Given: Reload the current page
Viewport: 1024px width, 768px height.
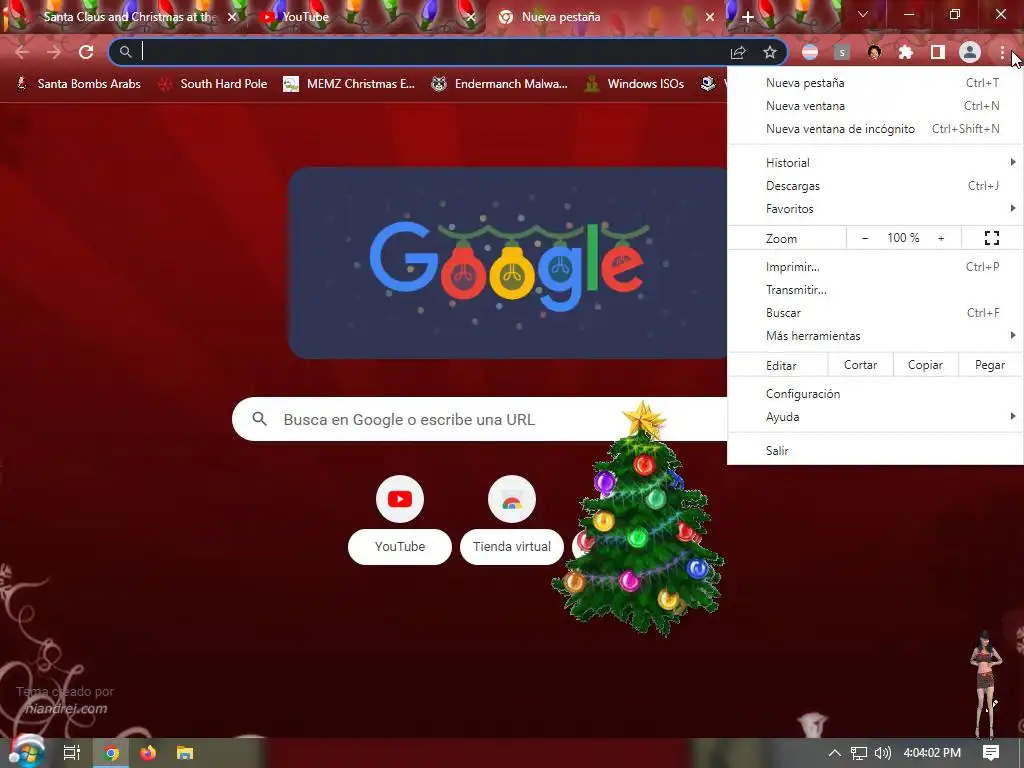Looking at the screenshot, I should point(86,52).
